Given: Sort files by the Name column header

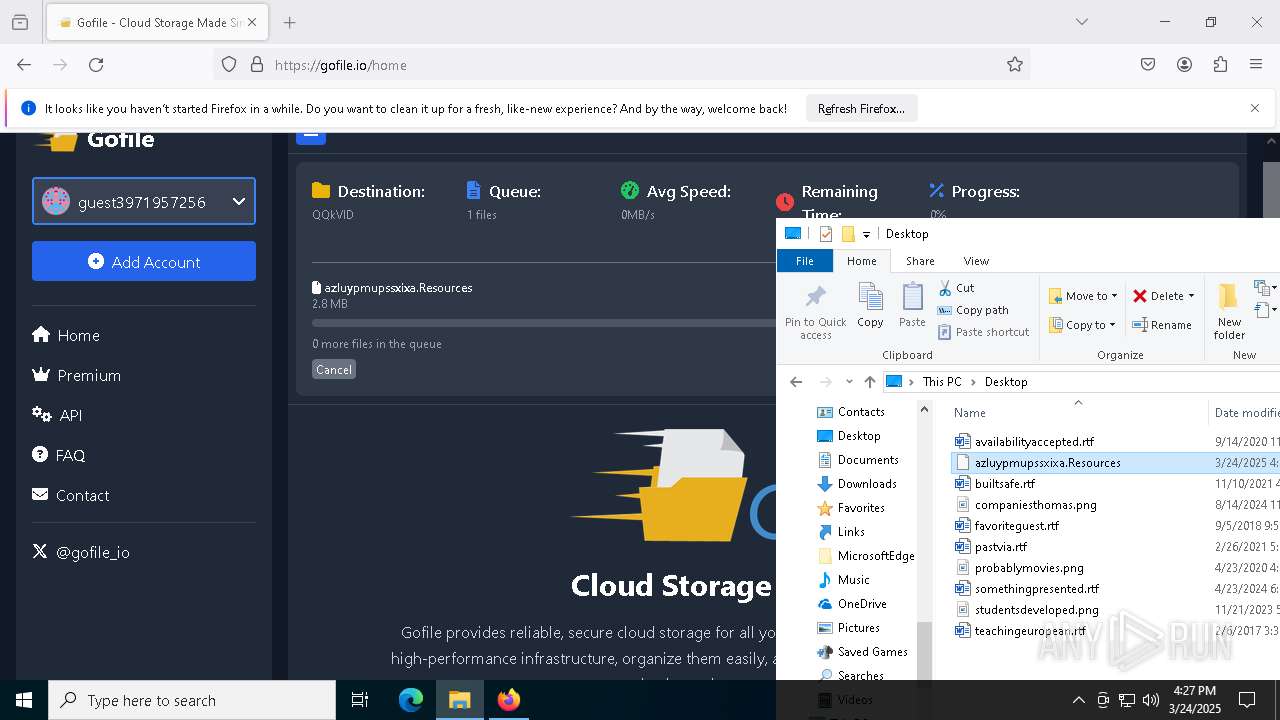Looking at the screenshot, I should 970,413.
